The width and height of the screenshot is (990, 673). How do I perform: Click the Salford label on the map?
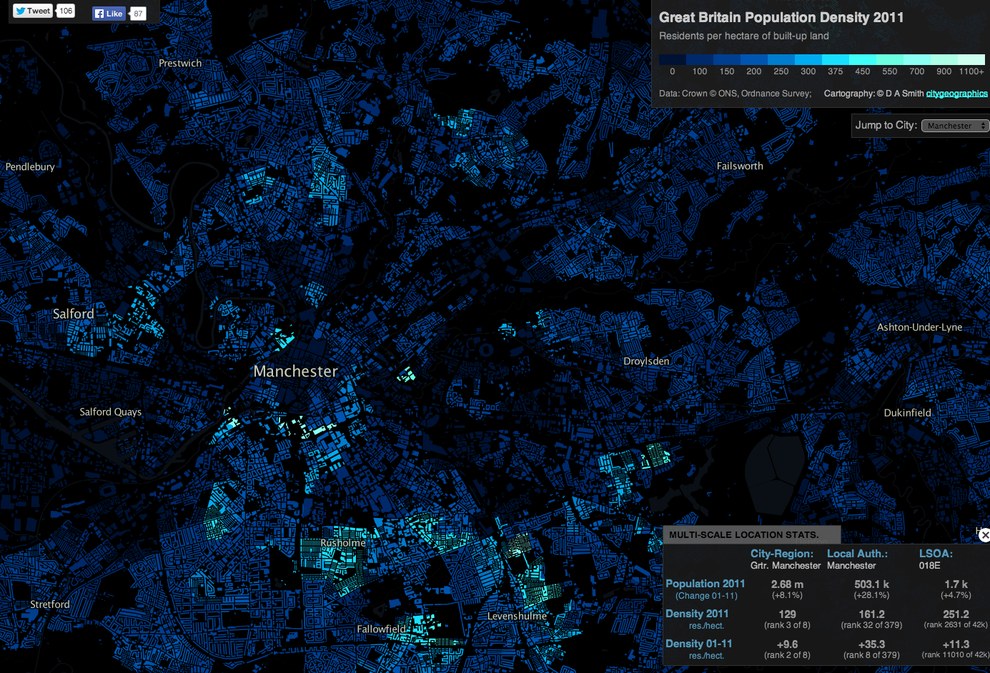(73, 314)
